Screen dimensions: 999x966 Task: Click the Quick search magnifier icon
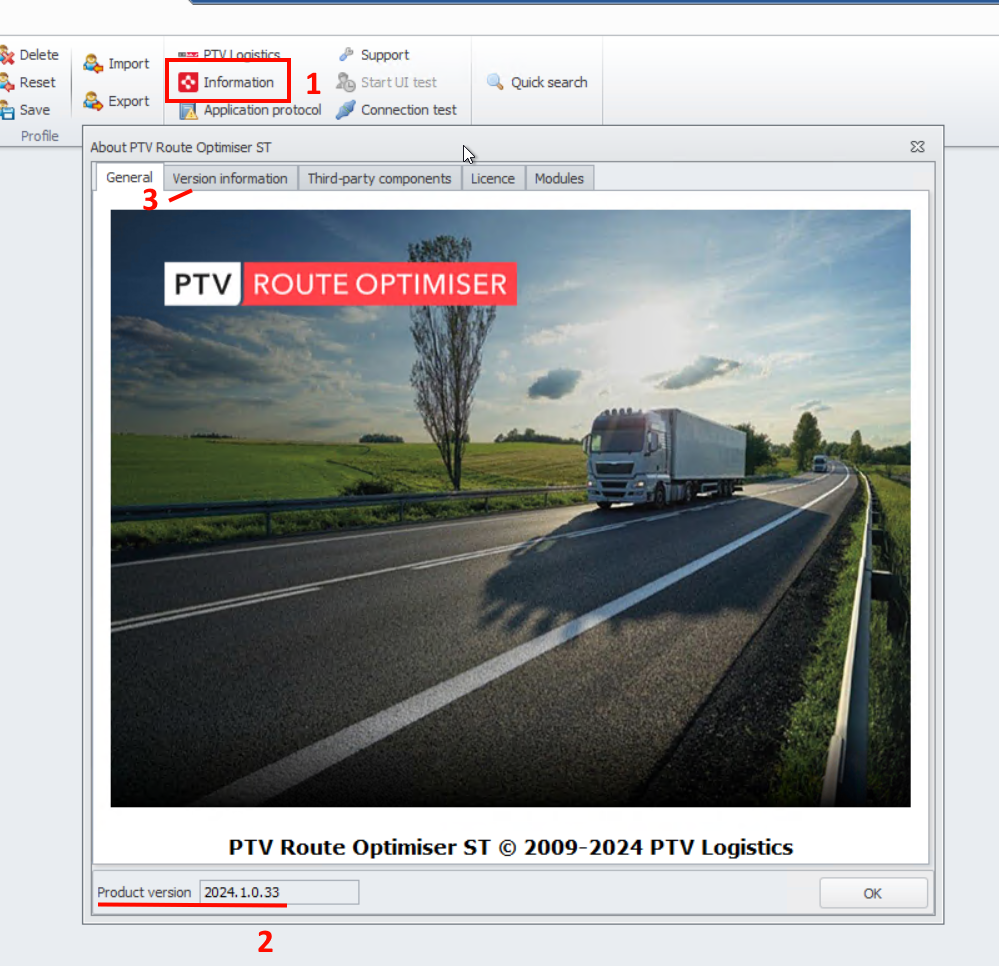495,82
